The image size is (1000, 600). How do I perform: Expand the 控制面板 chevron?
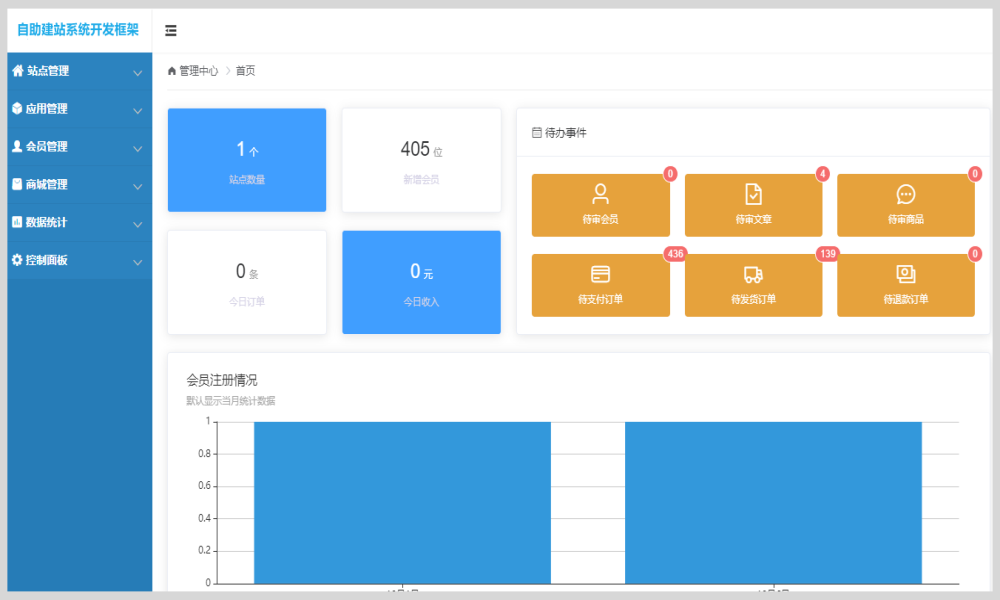click(137, 262)
